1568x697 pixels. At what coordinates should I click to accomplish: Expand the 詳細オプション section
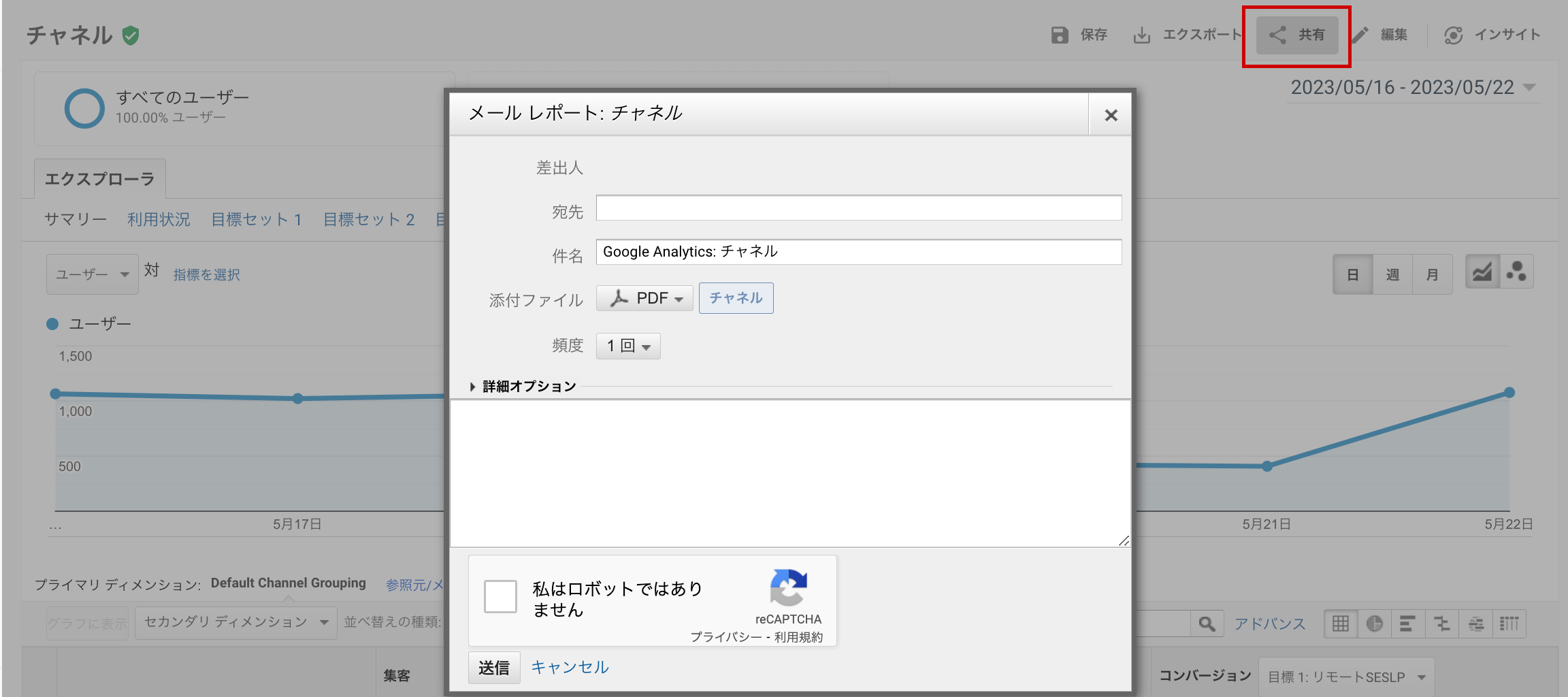(523, 387)
